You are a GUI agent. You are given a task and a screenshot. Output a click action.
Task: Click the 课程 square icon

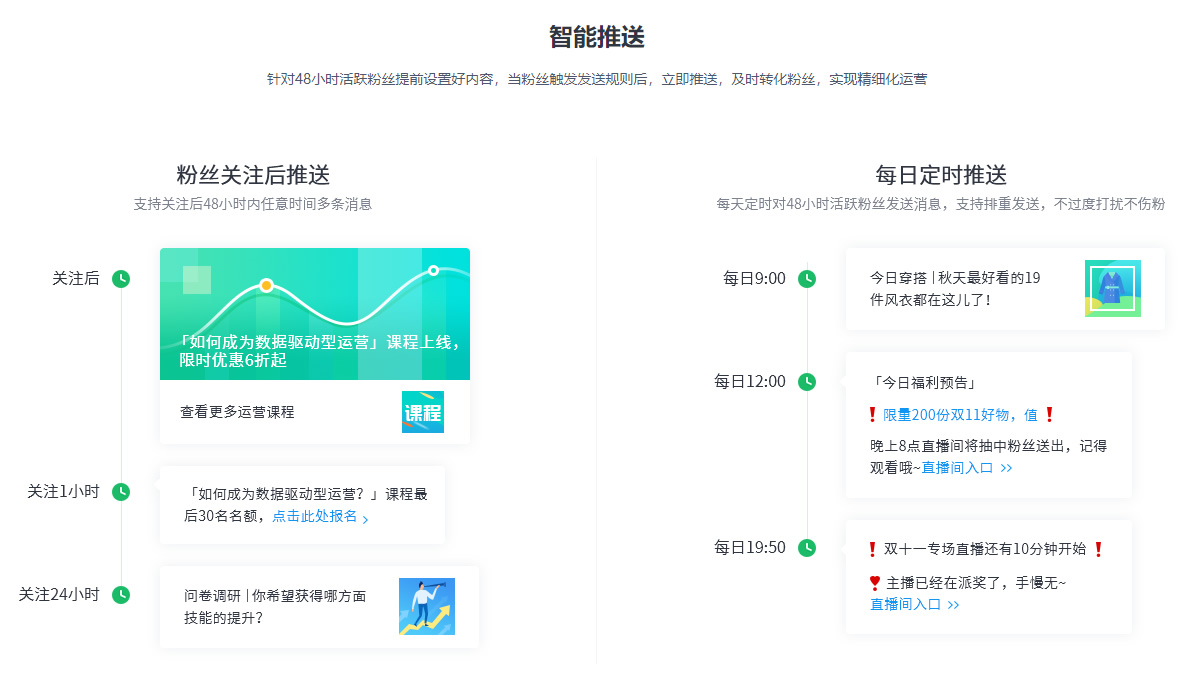point(423,412)
